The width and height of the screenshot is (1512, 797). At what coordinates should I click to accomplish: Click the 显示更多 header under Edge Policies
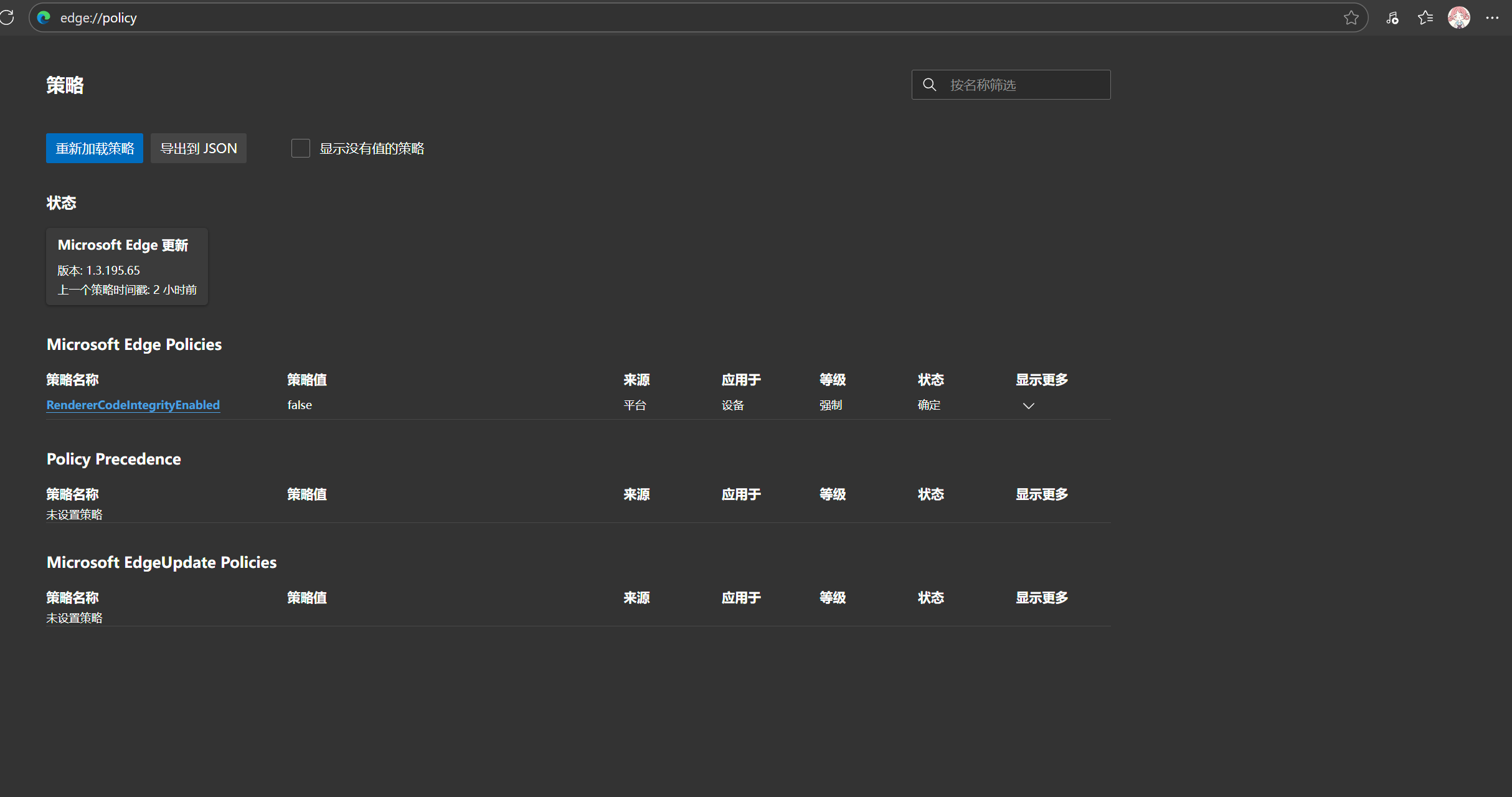(x=1042, y=380)
